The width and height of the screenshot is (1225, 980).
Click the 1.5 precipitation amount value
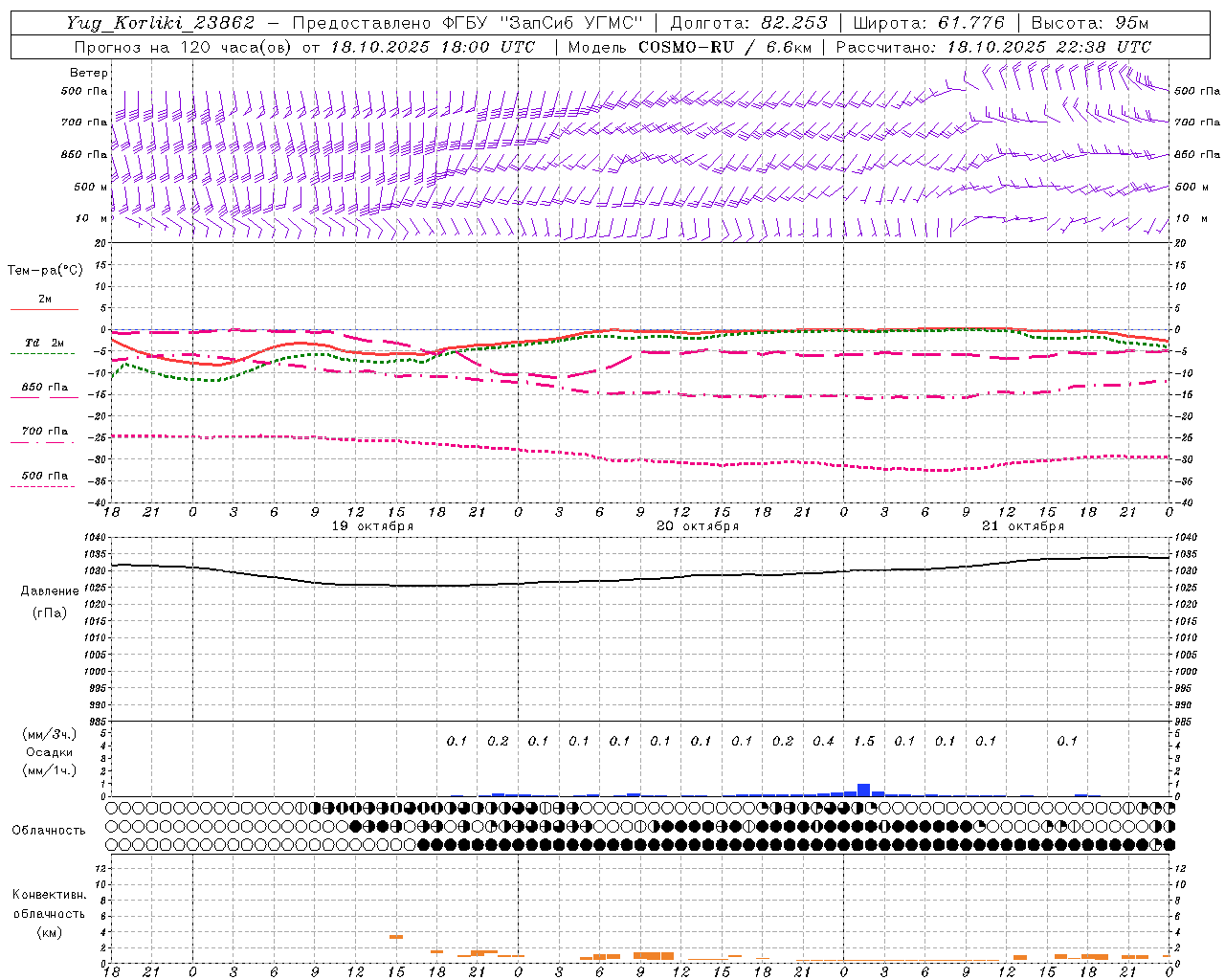coord(864,741)
